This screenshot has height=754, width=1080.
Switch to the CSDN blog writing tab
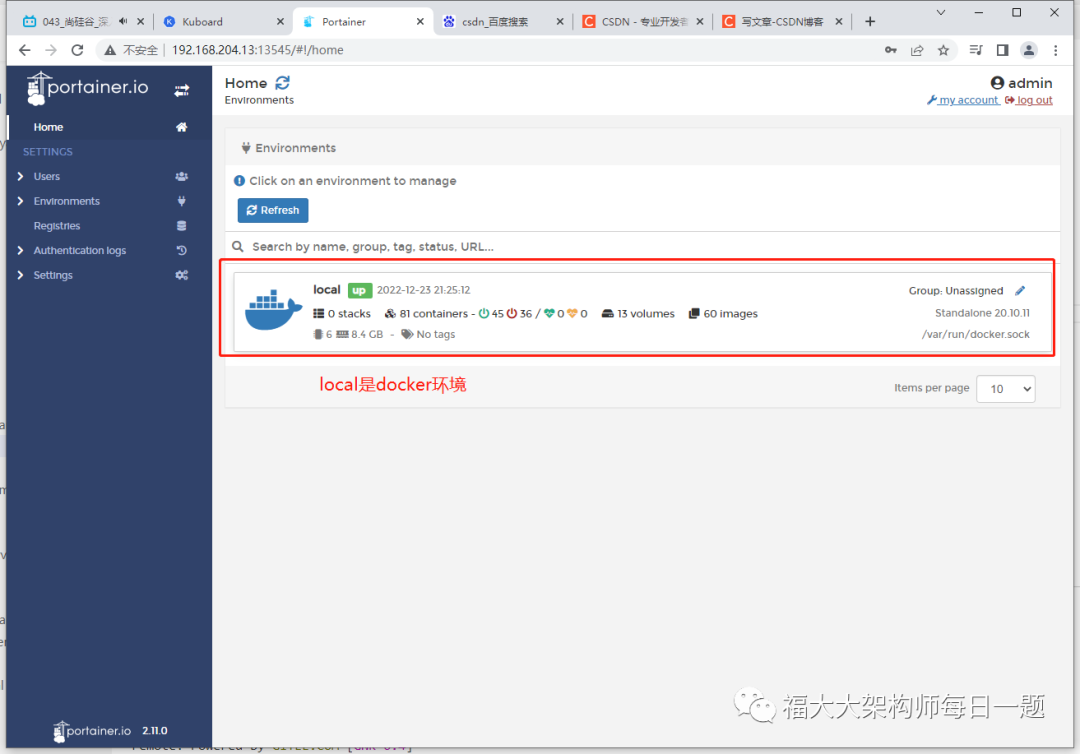pyautogui.click(x=782, y=22)
